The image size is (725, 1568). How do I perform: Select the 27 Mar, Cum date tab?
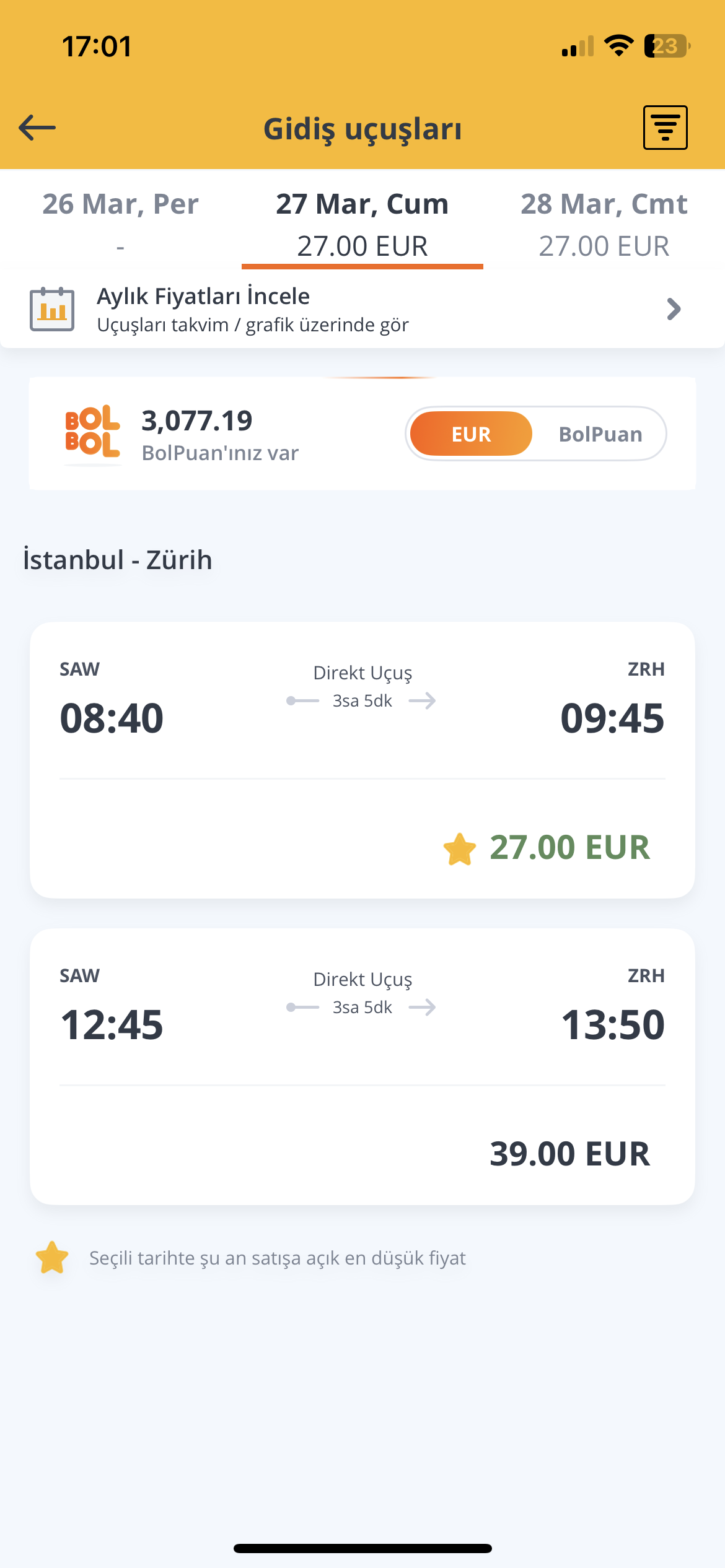[x=362, y=223]
